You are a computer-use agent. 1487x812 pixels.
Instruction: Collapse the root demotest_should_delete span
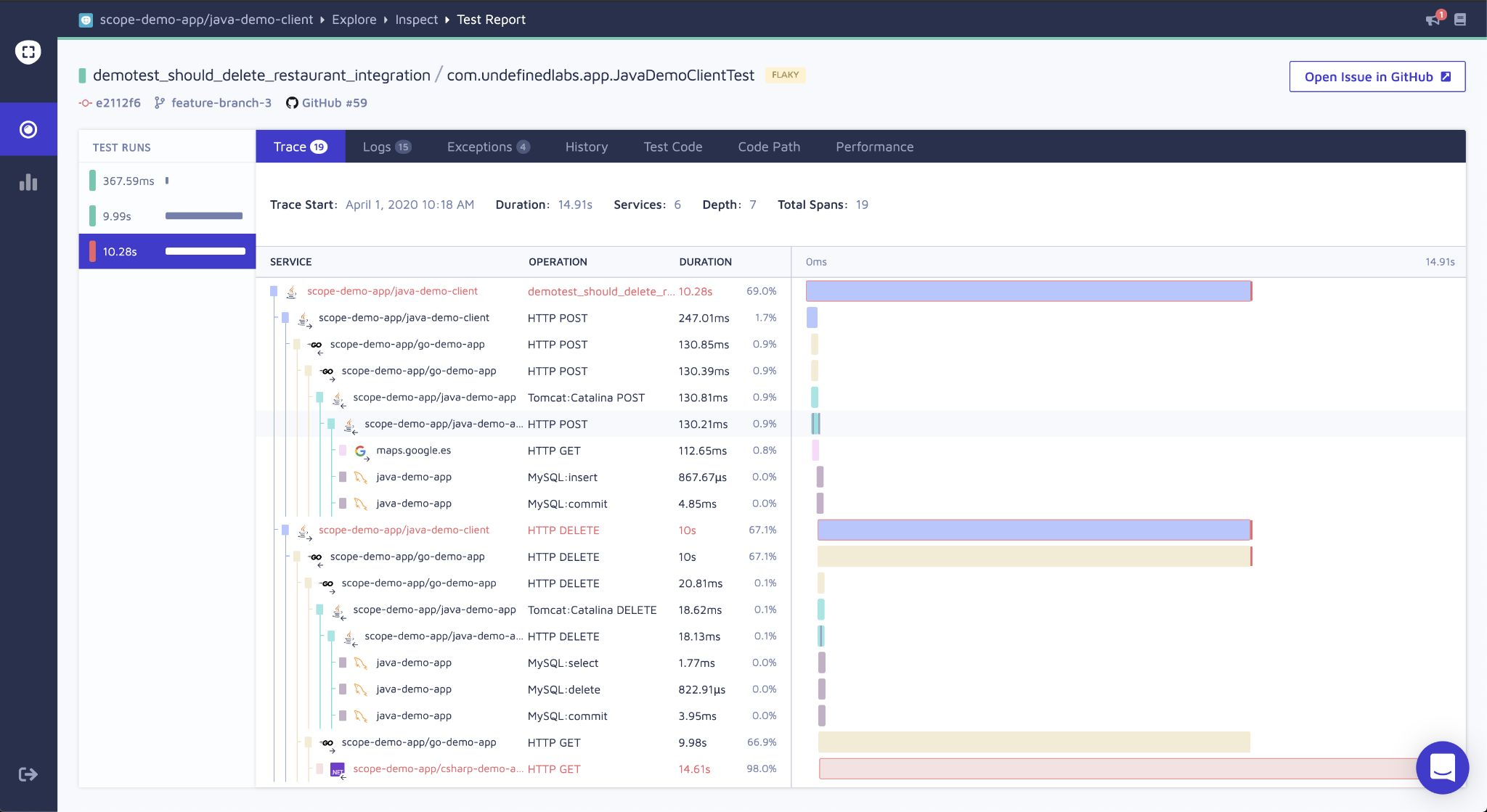pos(274,291)
